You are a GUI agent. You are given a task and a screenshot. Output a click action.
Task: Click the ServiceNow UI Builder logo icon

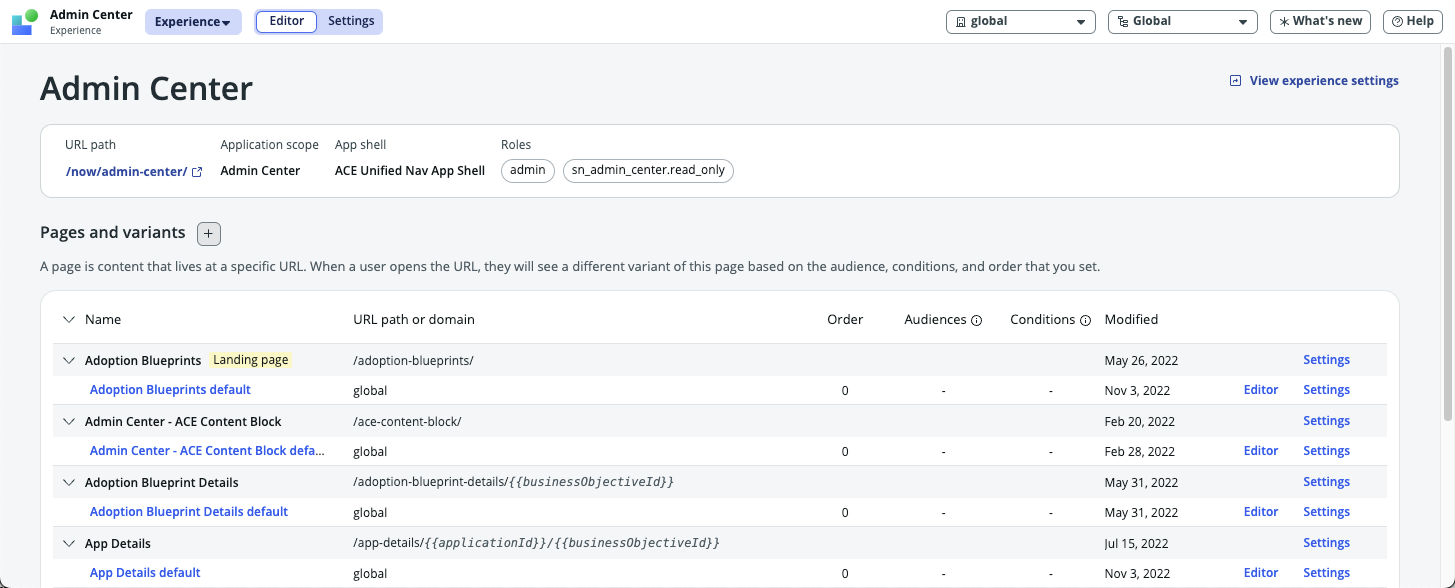(25, 22)
